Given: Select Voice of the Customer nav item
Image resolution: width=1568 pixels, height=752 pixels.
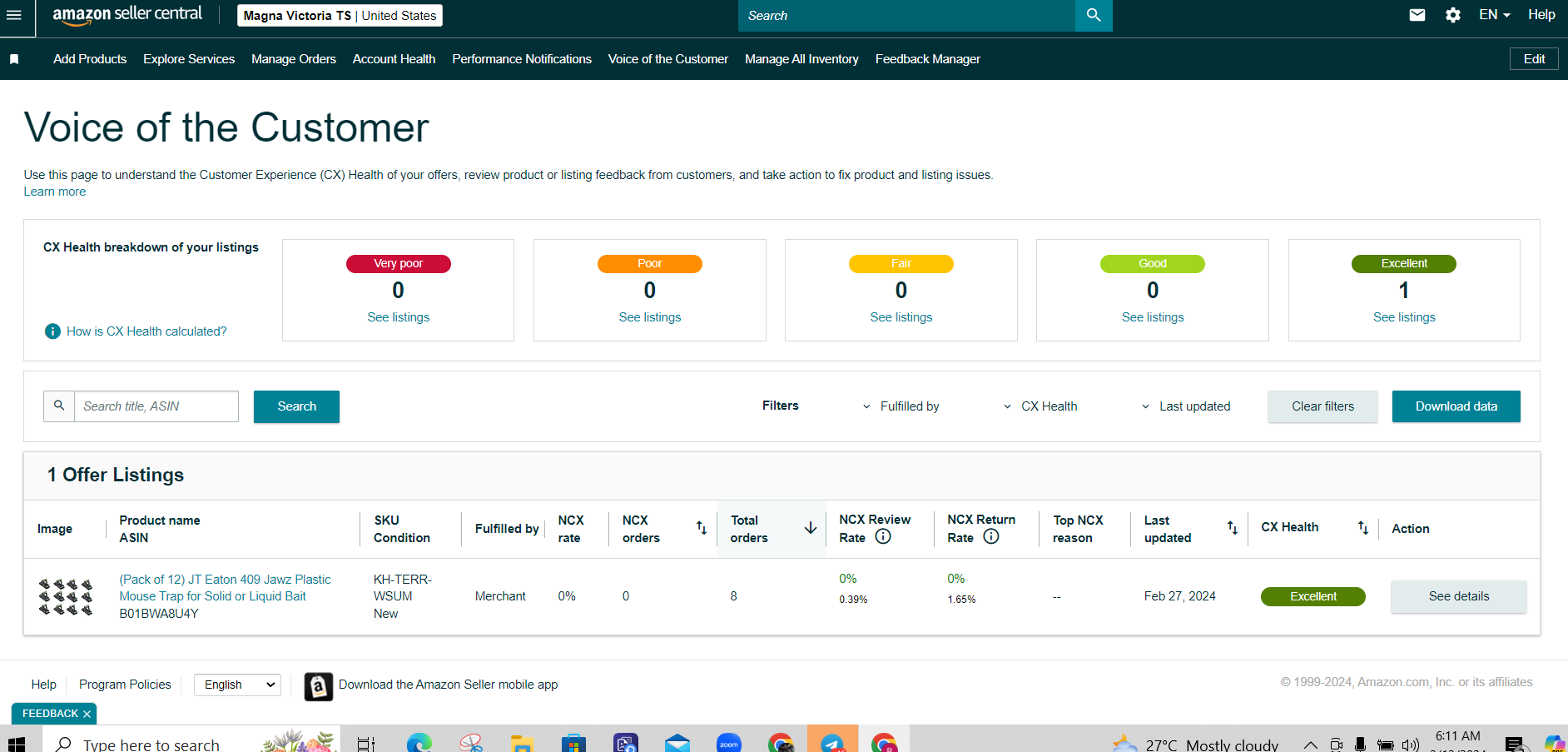Looking at the screenshot, I should (668, 59).
